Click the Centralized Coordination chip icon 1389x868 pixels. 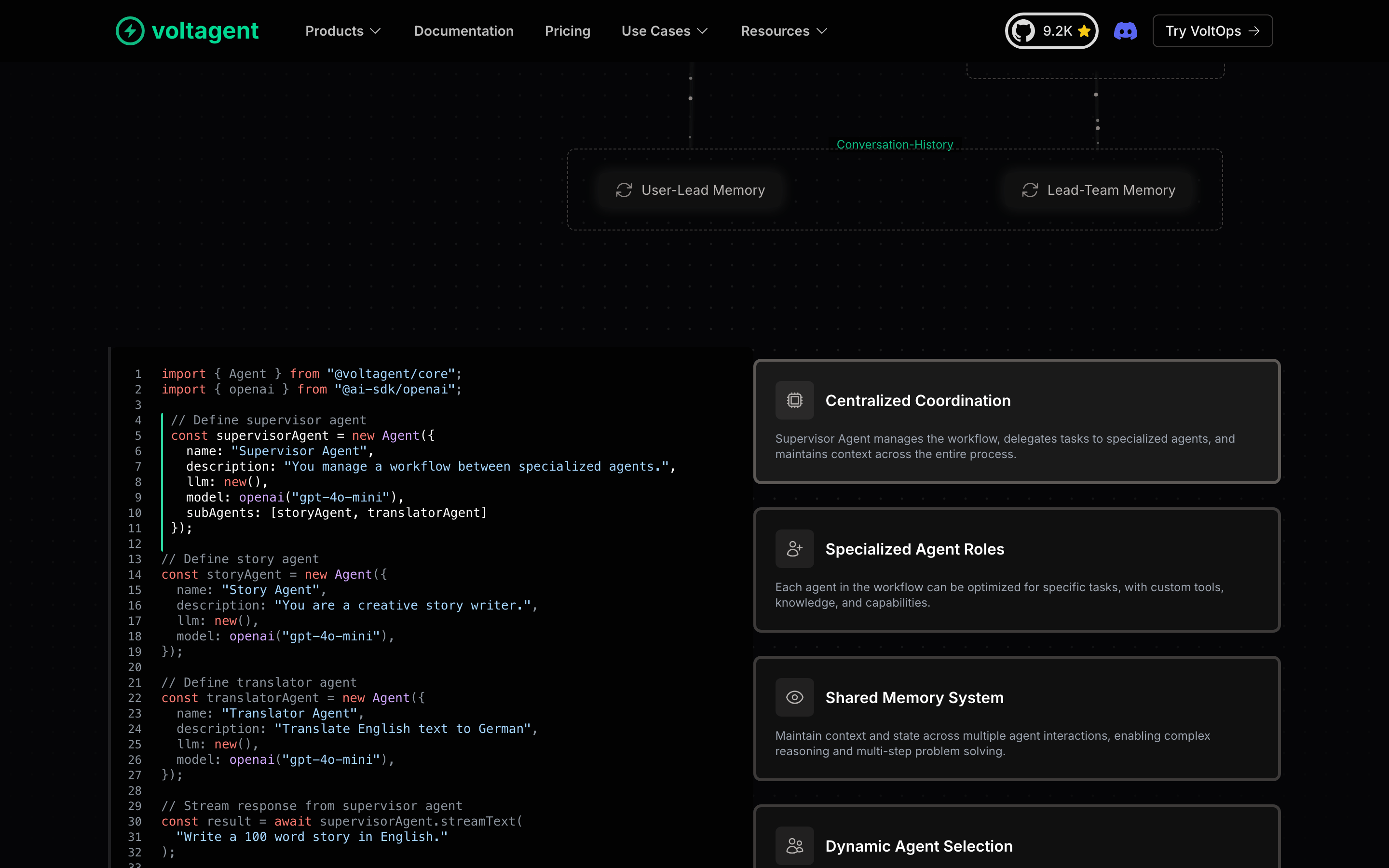tap(794, 400)
